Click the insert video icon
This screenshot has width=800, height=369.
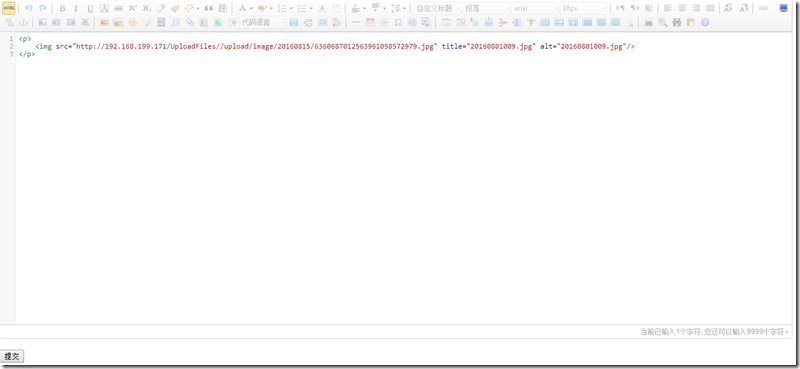point(161,22)
